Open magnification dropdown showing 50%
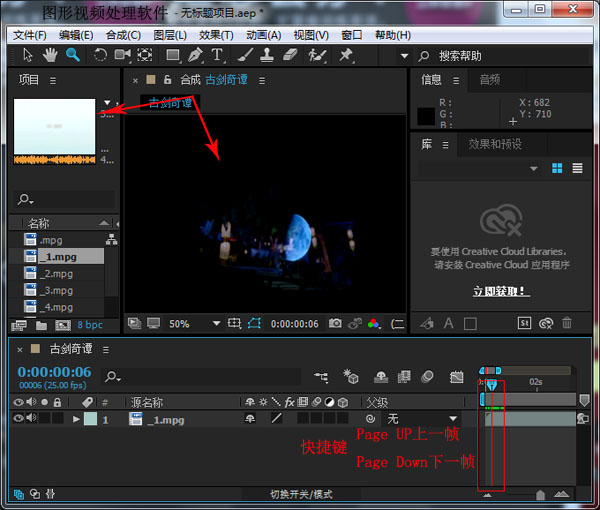This screenshot has height=510, width=600. pos(194,324)
